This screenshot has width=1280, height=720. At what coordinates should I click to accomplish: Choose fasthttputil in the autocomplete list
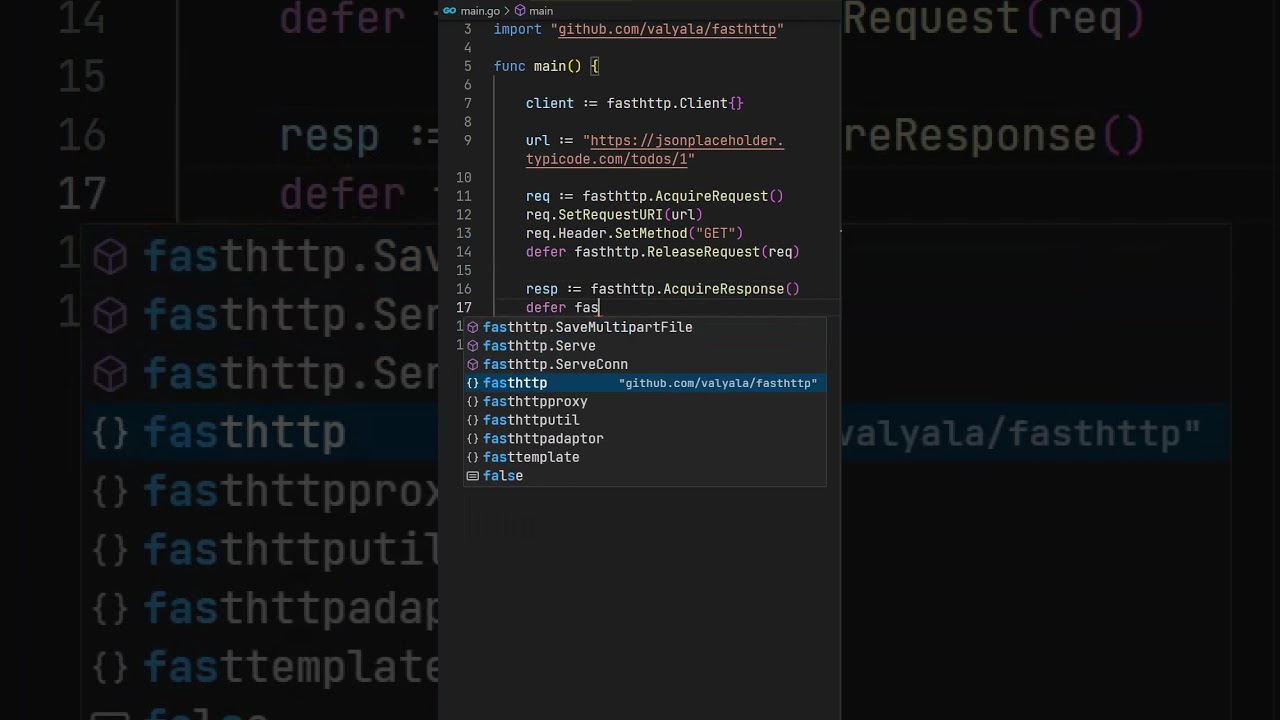(x=644, y=420)
